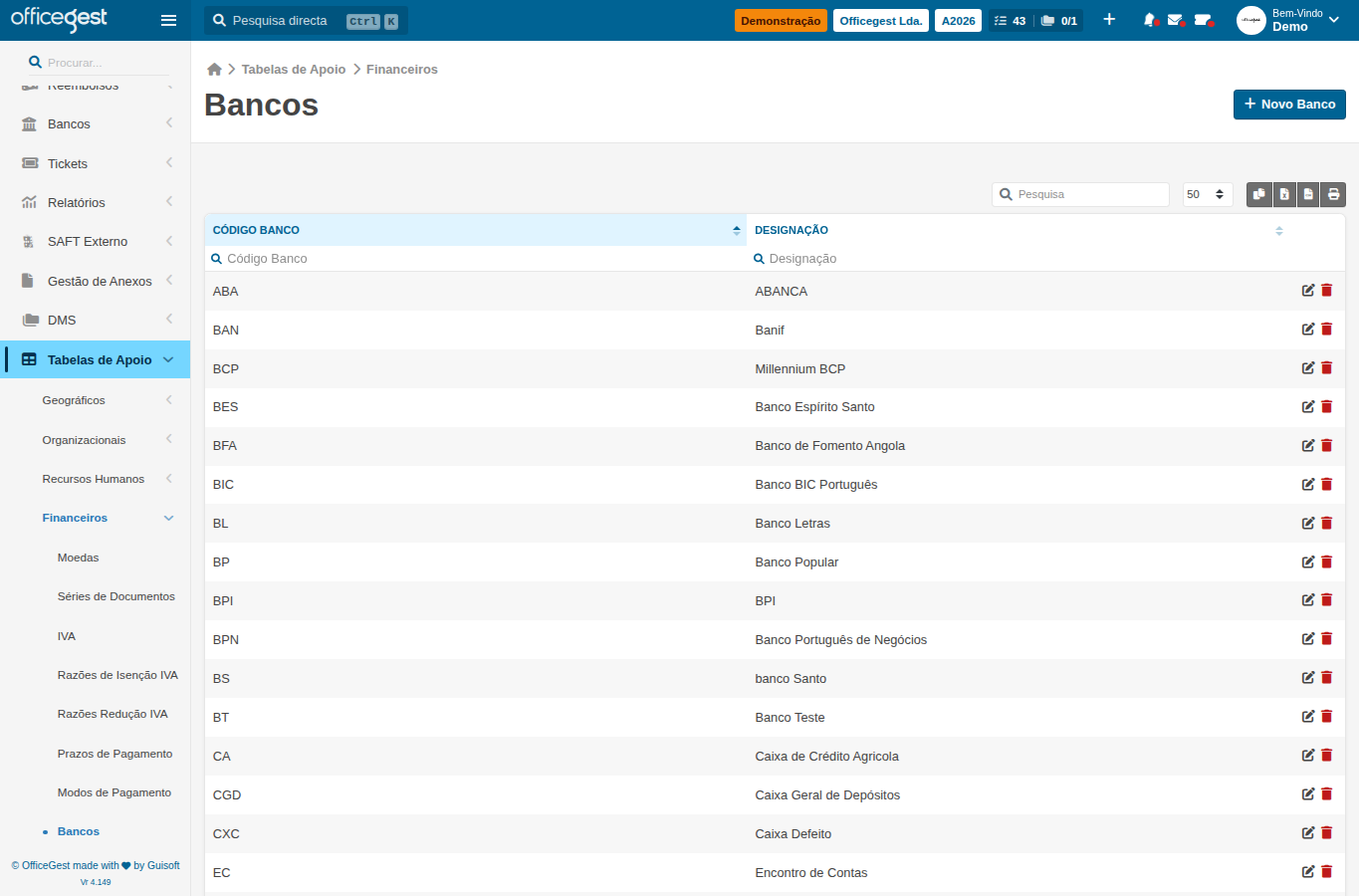The image size is (1359, 896).
Task: Export table to Excel
Action: [1284, 194]
